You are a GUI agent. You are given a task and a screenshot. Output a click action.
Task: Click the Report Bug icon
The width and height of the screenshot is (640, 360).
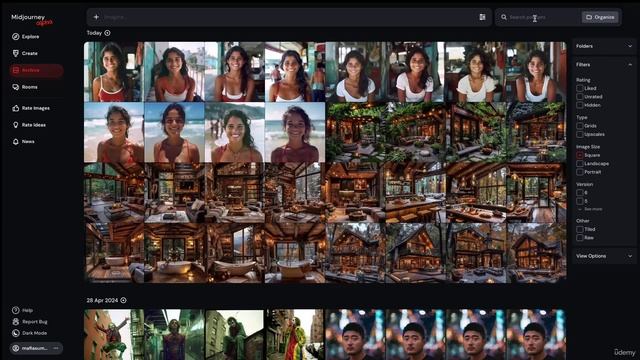[x=16, y=322]
